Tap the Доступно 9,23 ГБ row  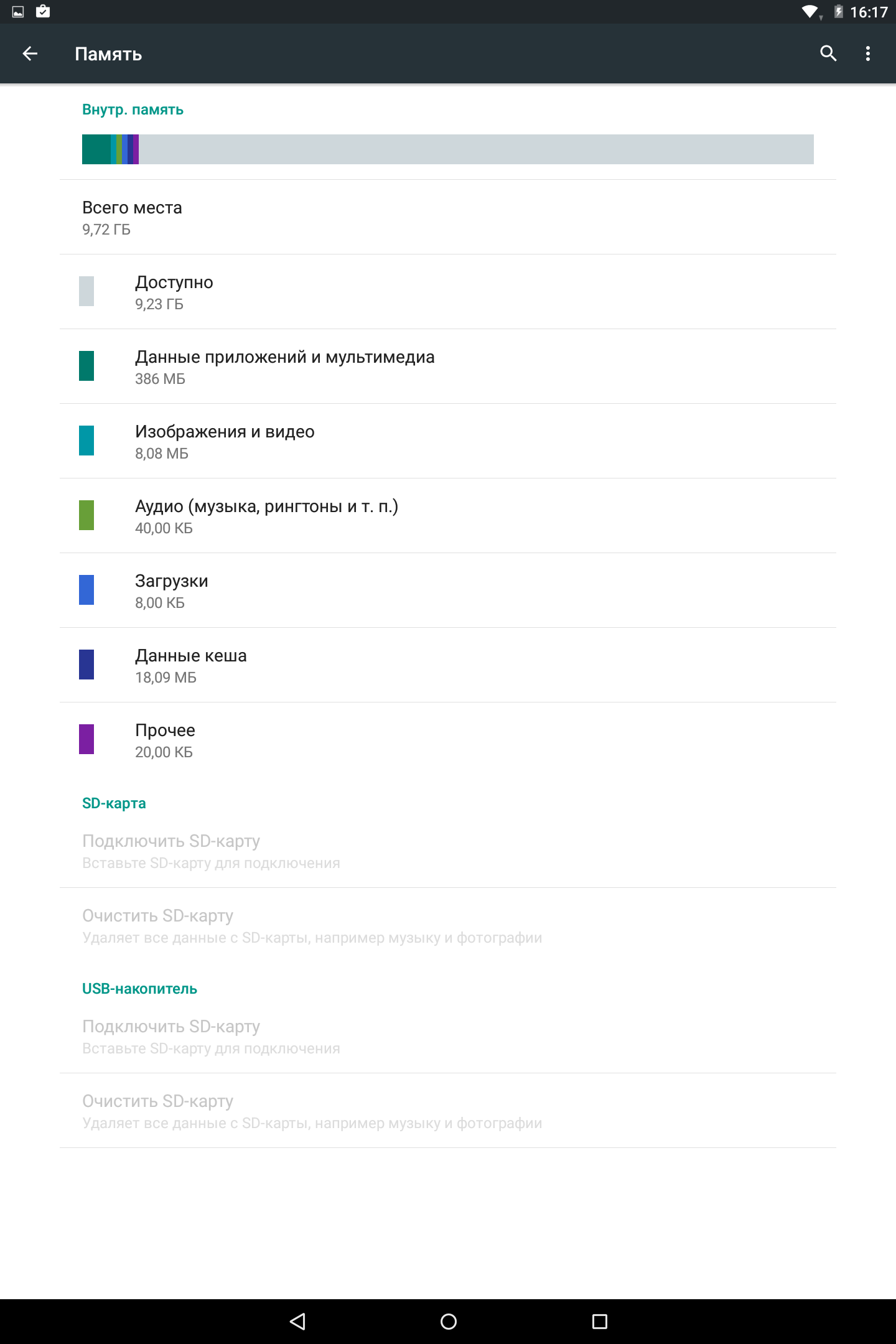tap(448, 292)
